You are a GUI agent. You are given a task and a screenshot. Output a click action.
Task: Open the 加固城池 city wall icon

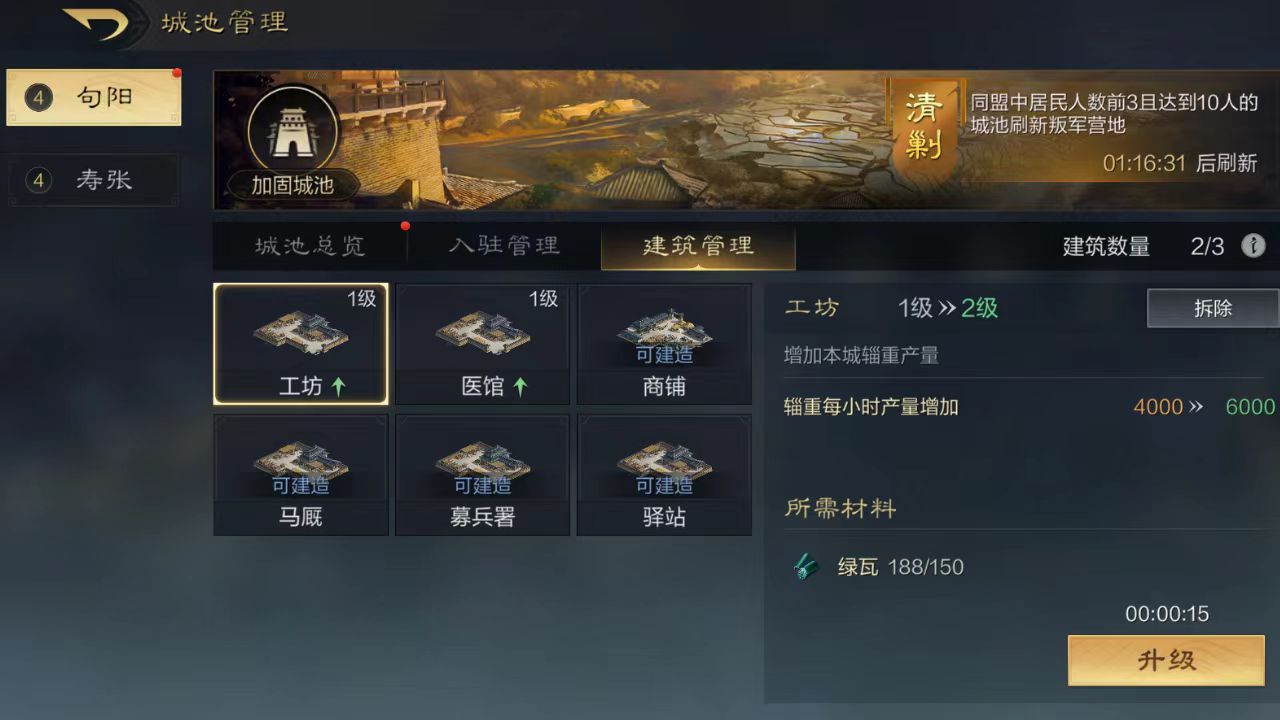pyautogui.click(x=292, y=131)
